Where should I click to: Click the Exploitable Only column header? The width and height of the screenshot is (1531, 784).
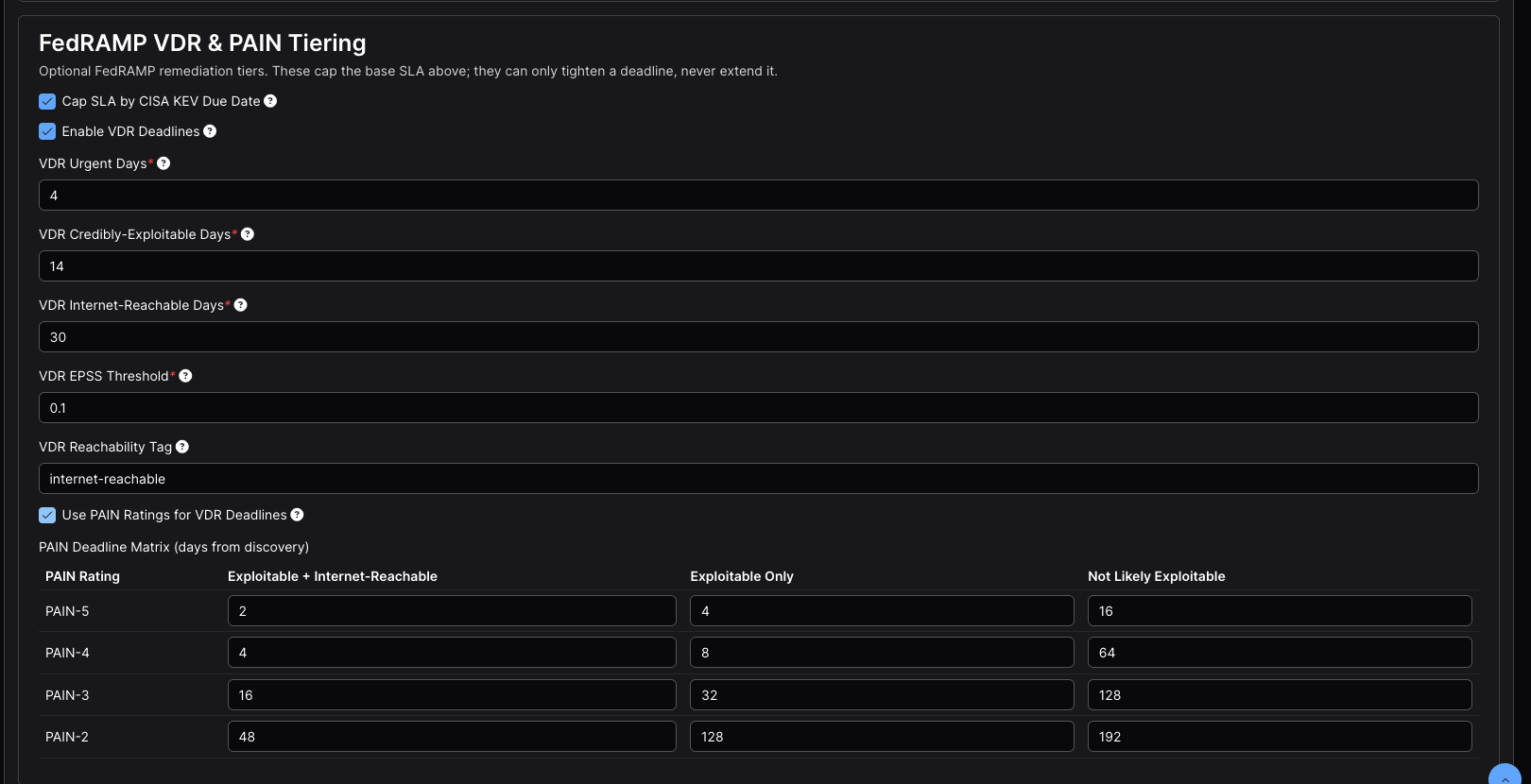coord(742,576)
